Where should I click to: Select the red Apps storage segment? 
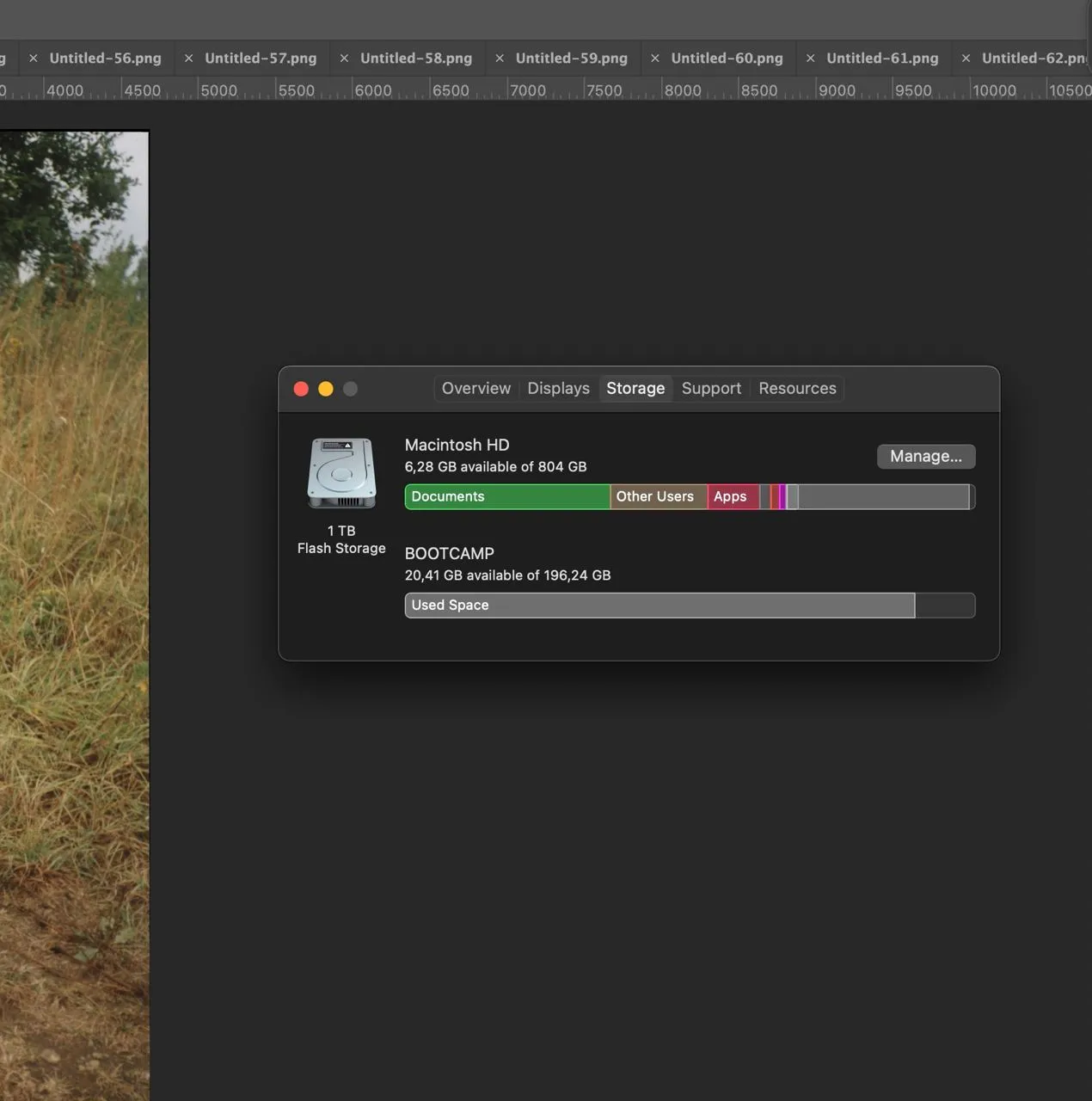point(733,497)
